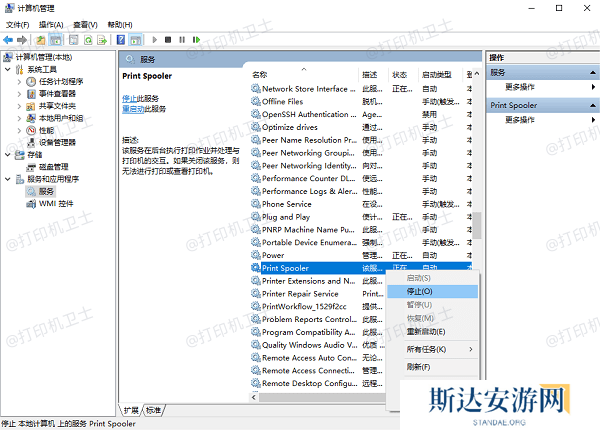Click the Start service play icon
Screen dimensions: 600x430
click(153, 40)
